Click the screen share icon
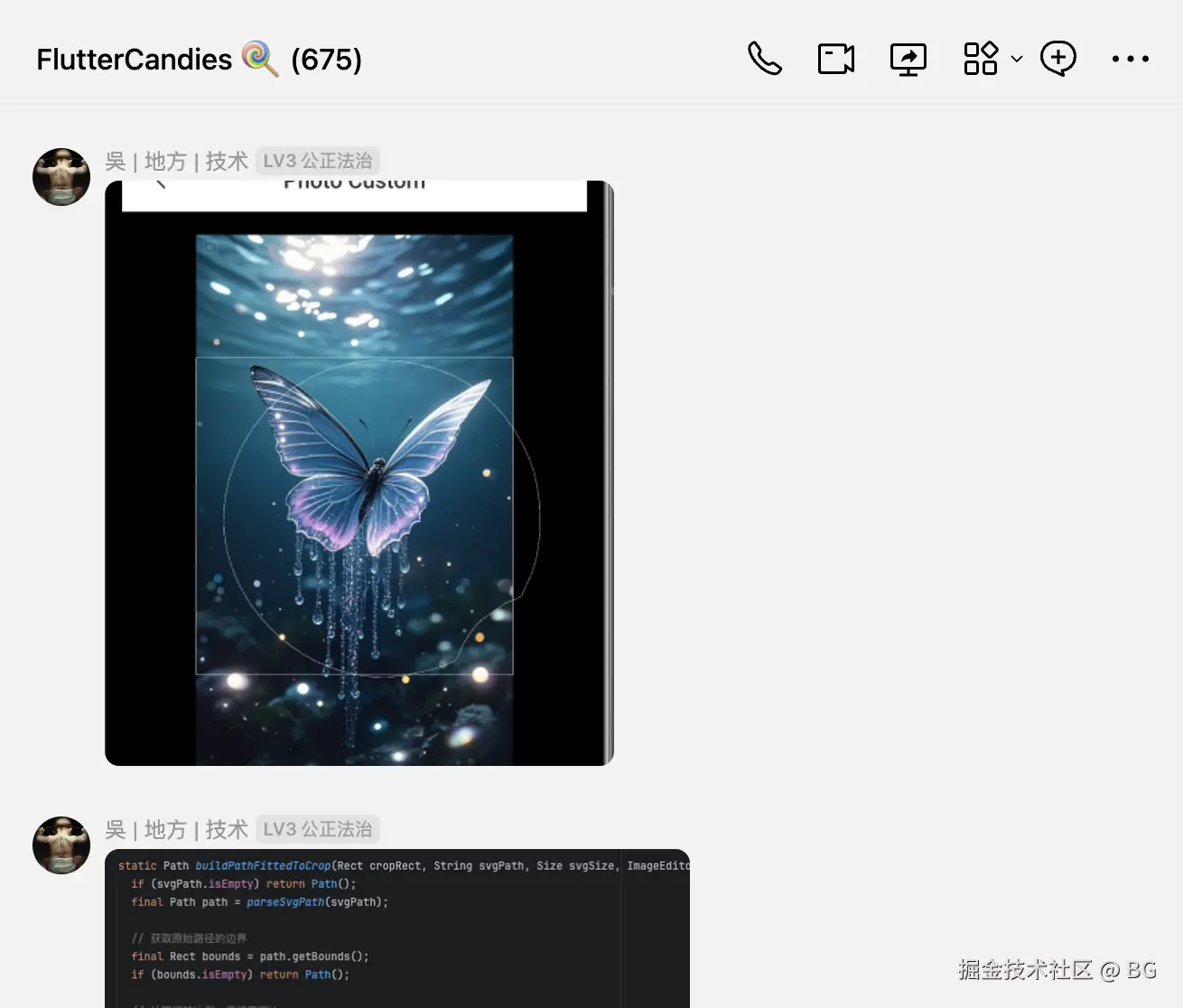This screenshot has width=1183, height=1008. click(908, 60)
